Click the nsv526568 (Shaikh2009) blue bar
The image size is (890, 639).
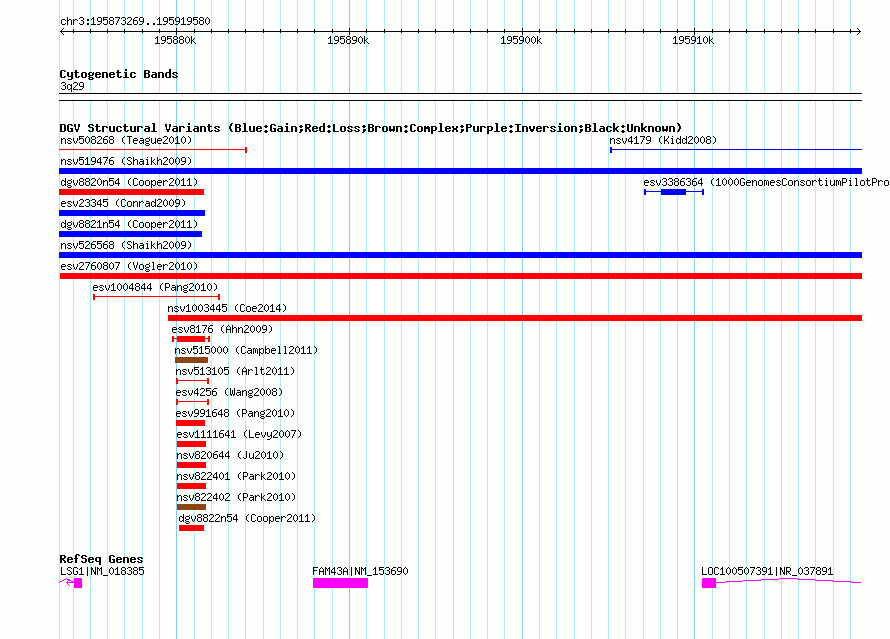460,255
